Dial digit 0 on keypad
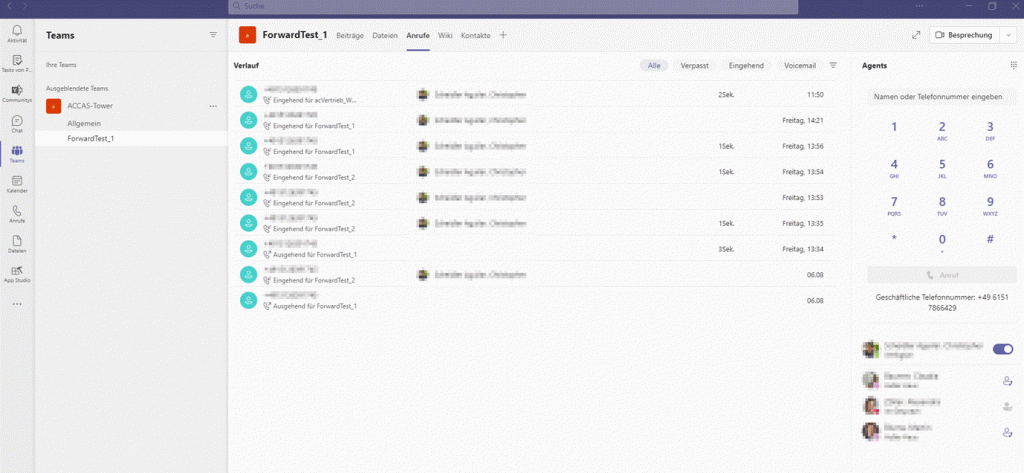The height and width of the screenshot is (473, 1024). 942,243
